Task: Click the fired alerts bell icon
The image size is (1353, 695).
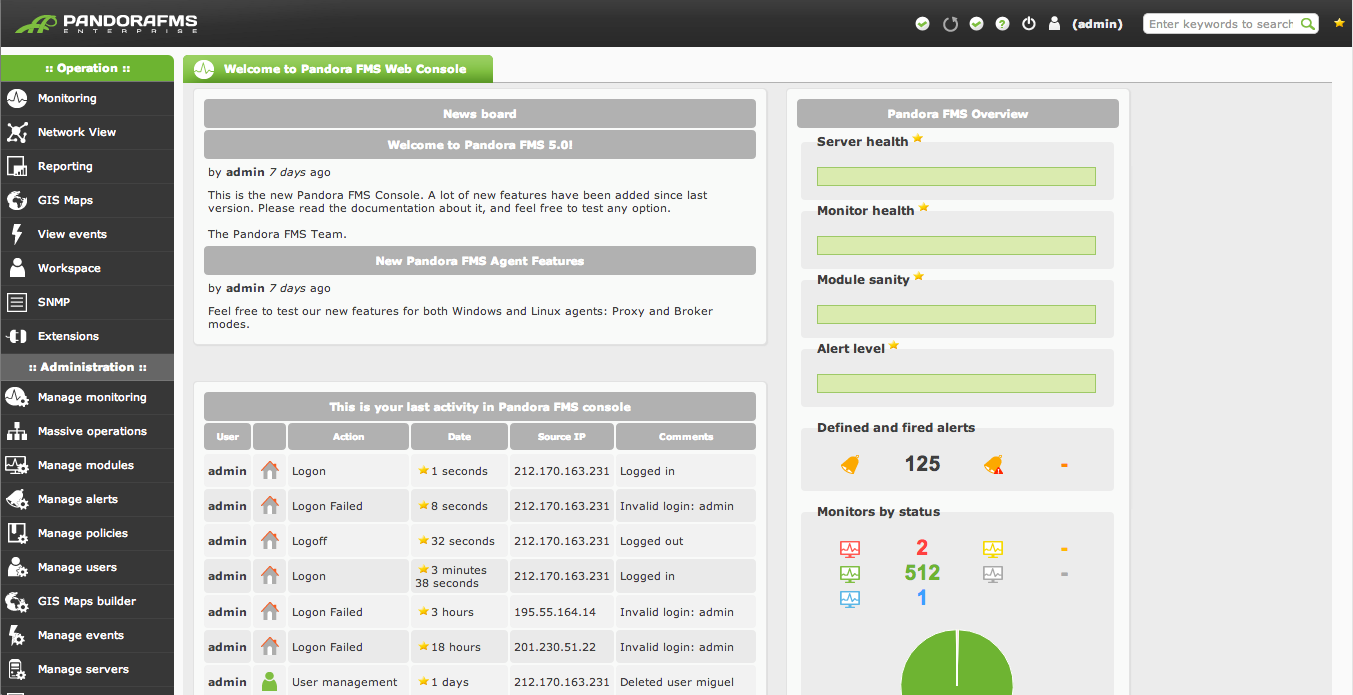Action: (993, 464)
